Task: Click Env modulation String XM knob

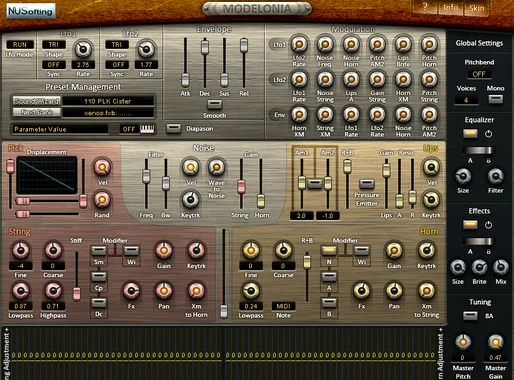Action: pyautogui.click(x=325, y=115)
